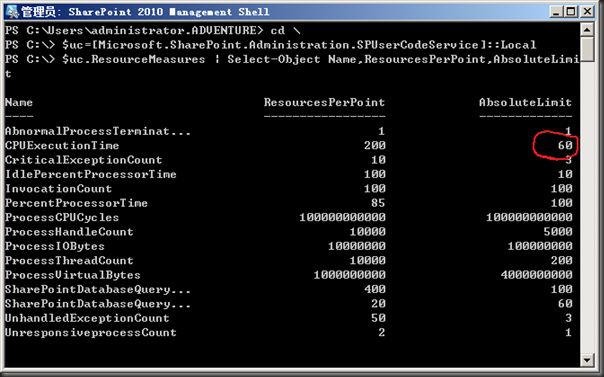Select the 'CPUExecutionTime' row name

coord(62,146)
